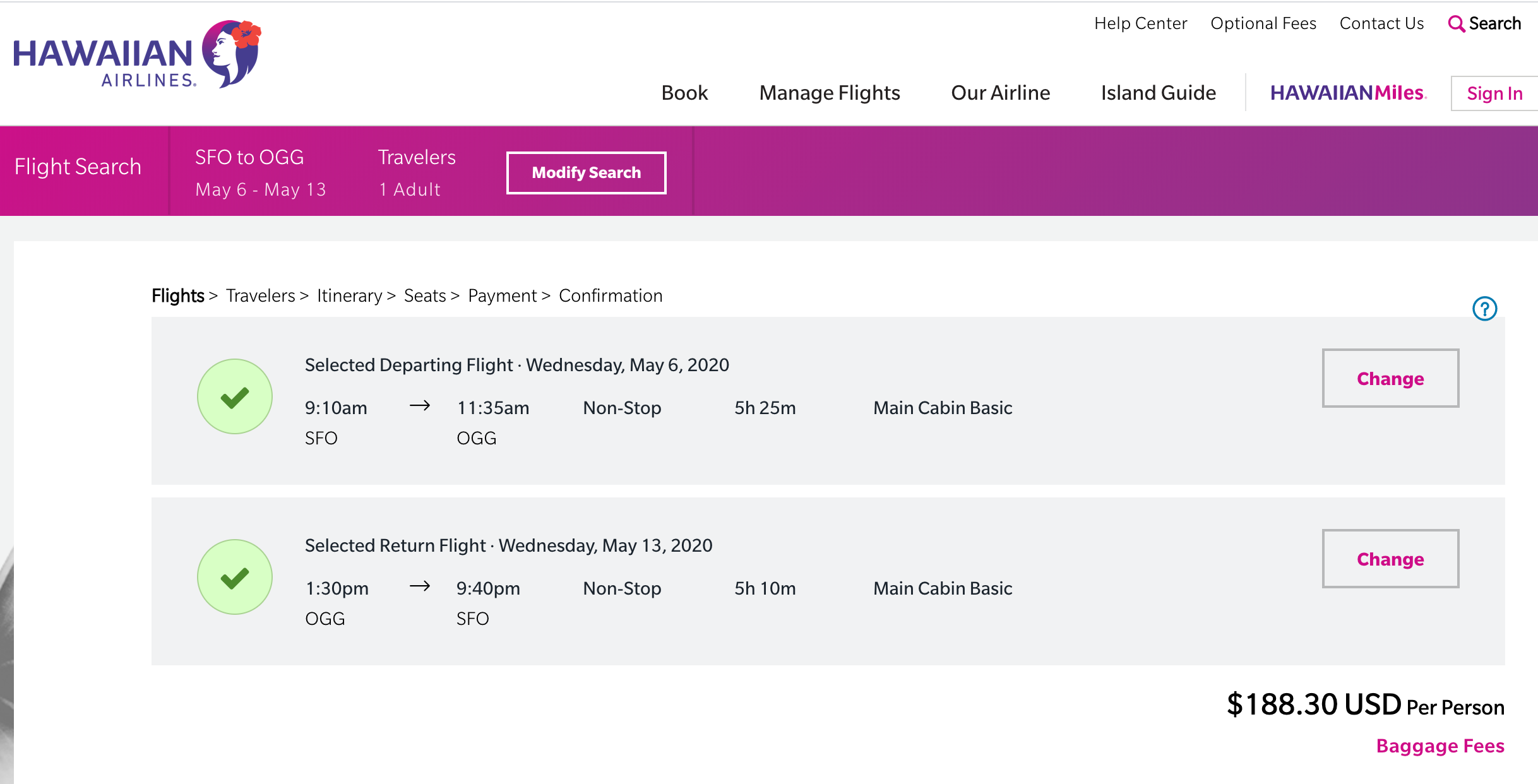Change the selected departing flight
This screenshot has width=1538, height=784.
pos(1390,378)
